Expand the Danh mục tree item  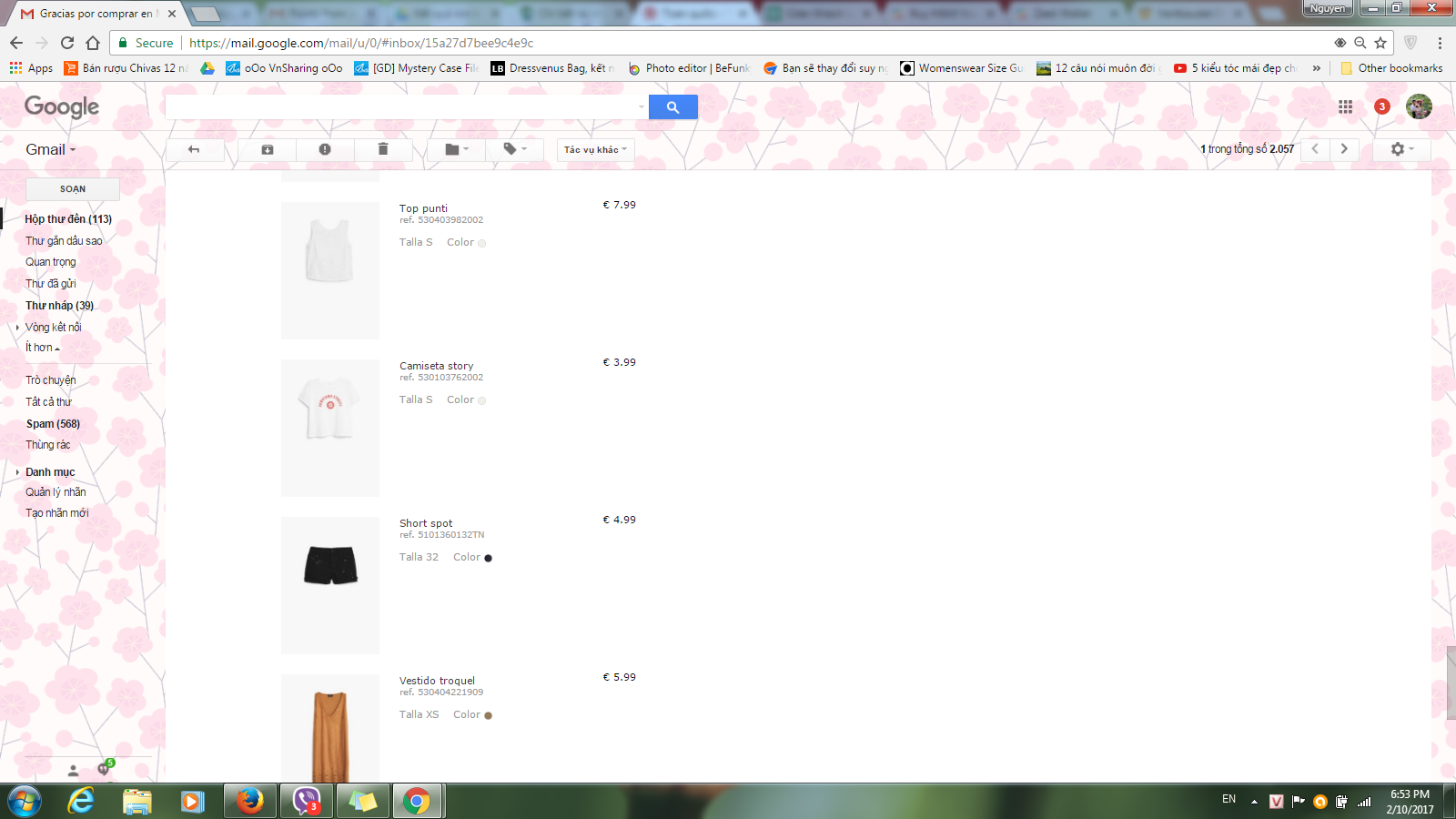click(x=17, y=472)
